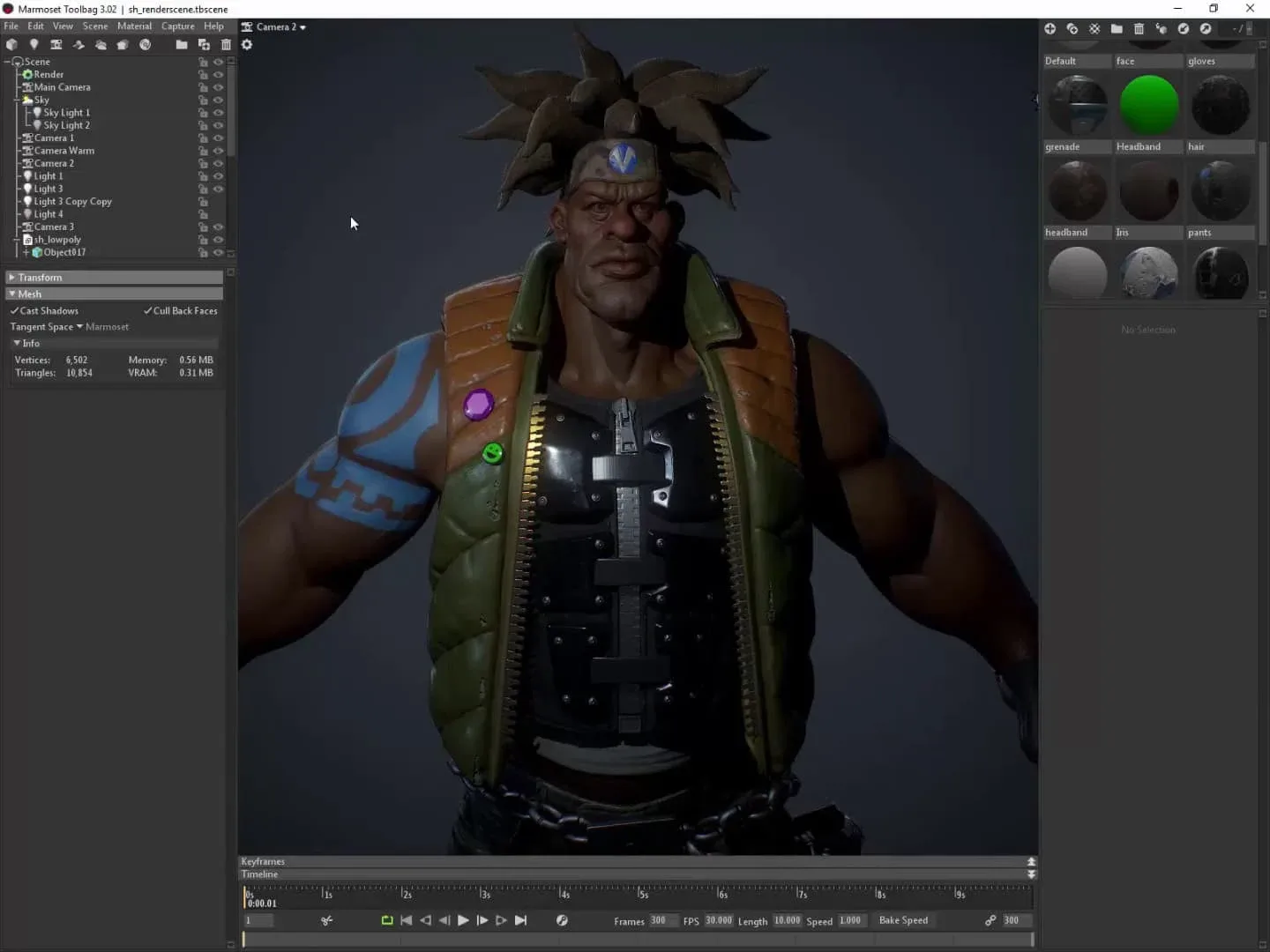1270x952 pixels.
Task: Select Object017 in the scene tree
Action: [x=66, y=252]
